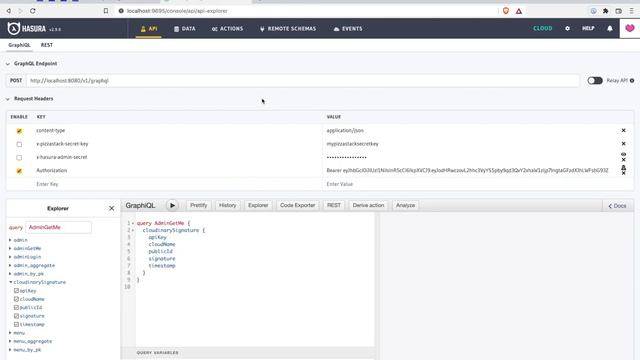Expand the admin_aggregate node in Explorer
Image resolution: width=640 pixels, height=360 pixels.
pos(10,265)
